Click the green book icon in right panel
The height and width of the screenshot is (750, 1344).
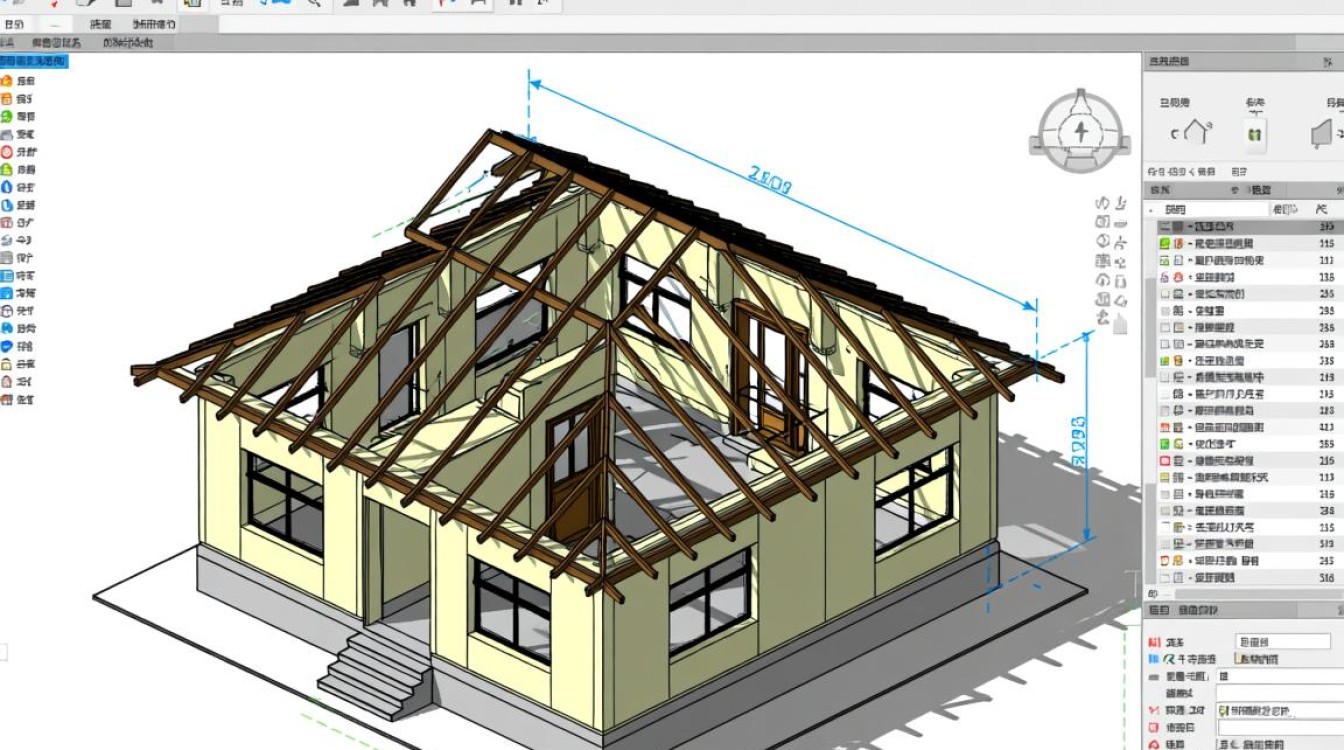click(1255, 133)
